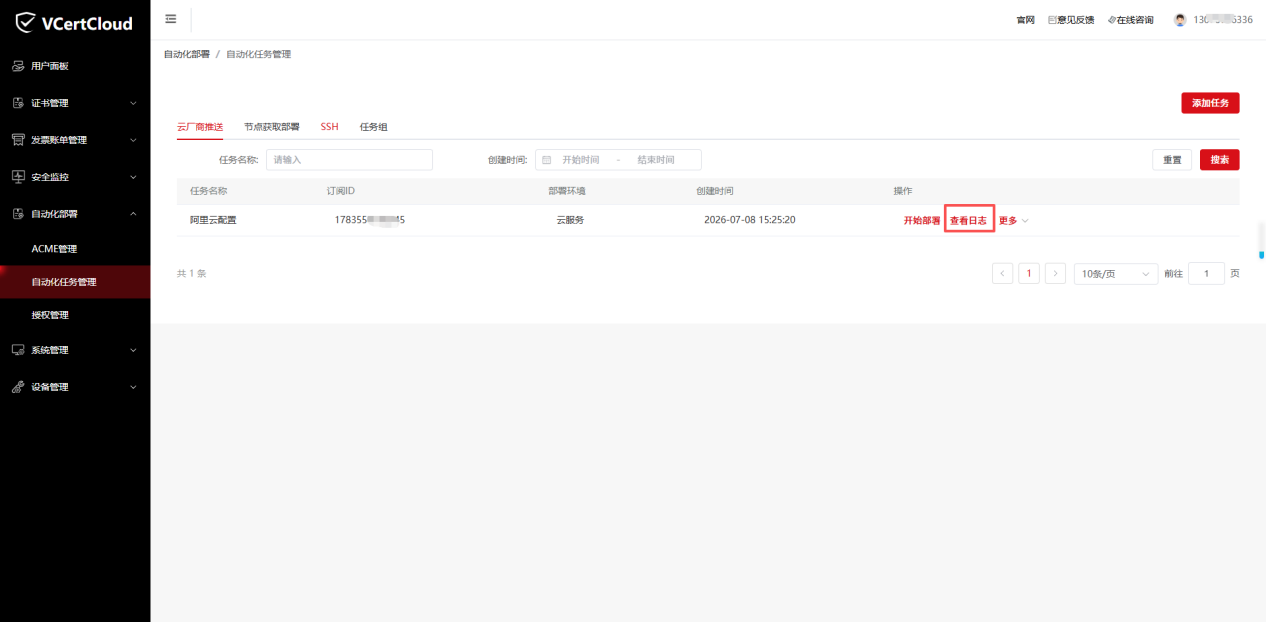Click the 安全监控 monitor icon
Screen dimensions: 1266x622
[18, 177]
